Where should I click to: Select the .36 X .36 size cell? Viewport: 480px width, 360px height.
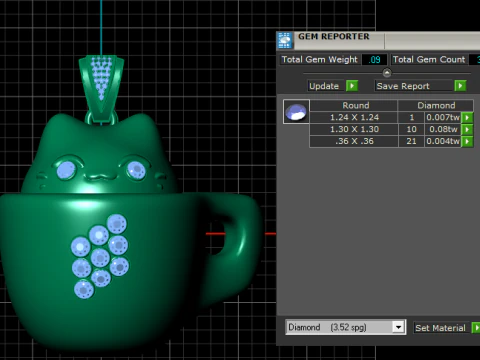point(354,141)
